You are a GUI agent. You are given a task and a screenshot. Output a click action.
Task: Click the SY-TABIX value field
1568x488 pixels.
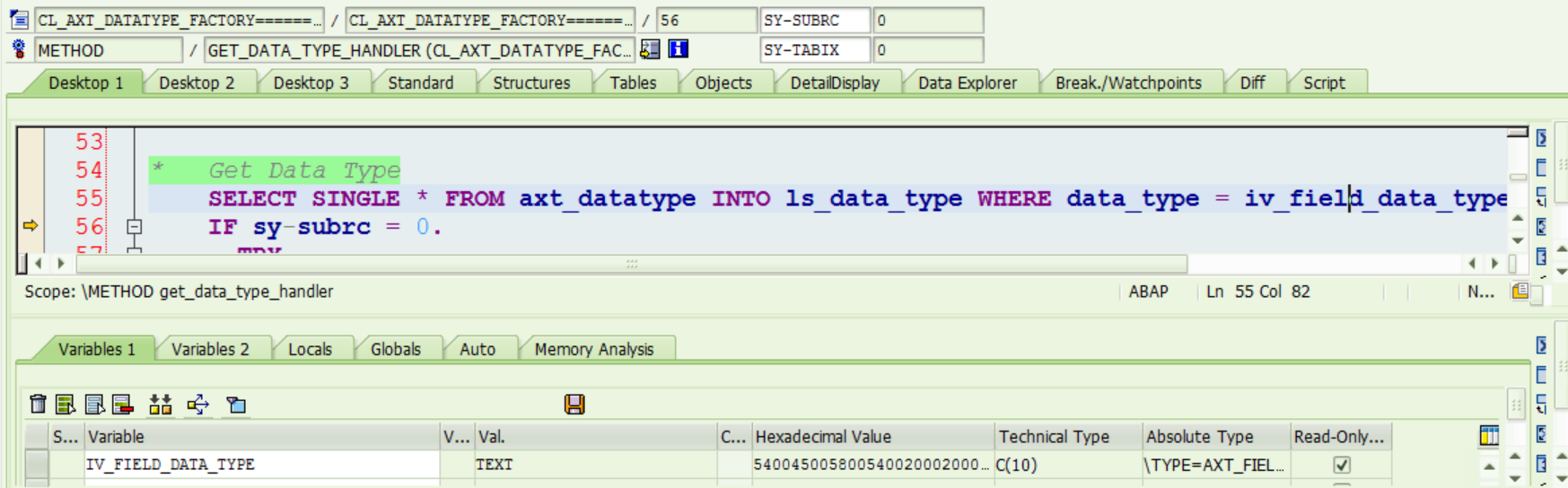click(x=928, y=49)
